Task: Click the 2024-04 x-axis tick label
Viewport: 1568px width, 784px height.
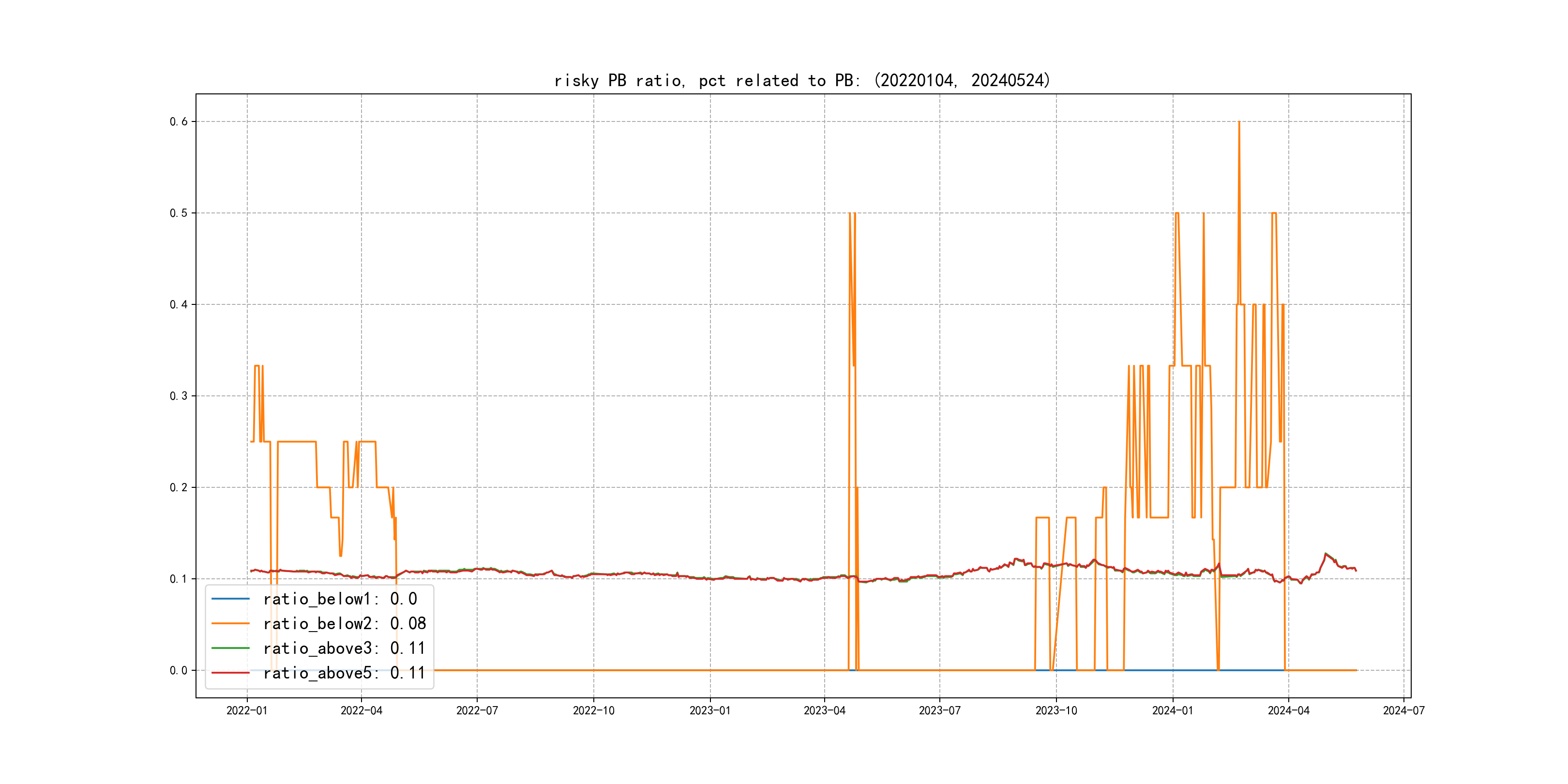Action: 1288,710
